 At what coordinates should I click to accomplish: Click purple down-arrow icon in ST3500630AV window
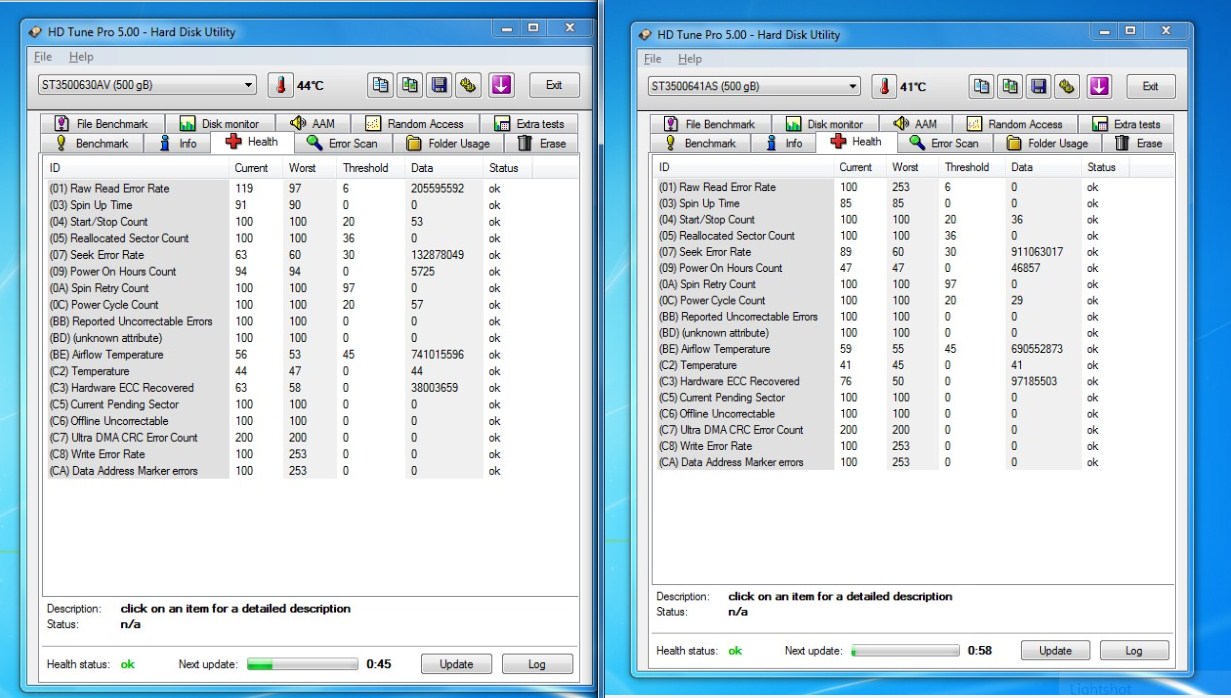tap(501, 85)
